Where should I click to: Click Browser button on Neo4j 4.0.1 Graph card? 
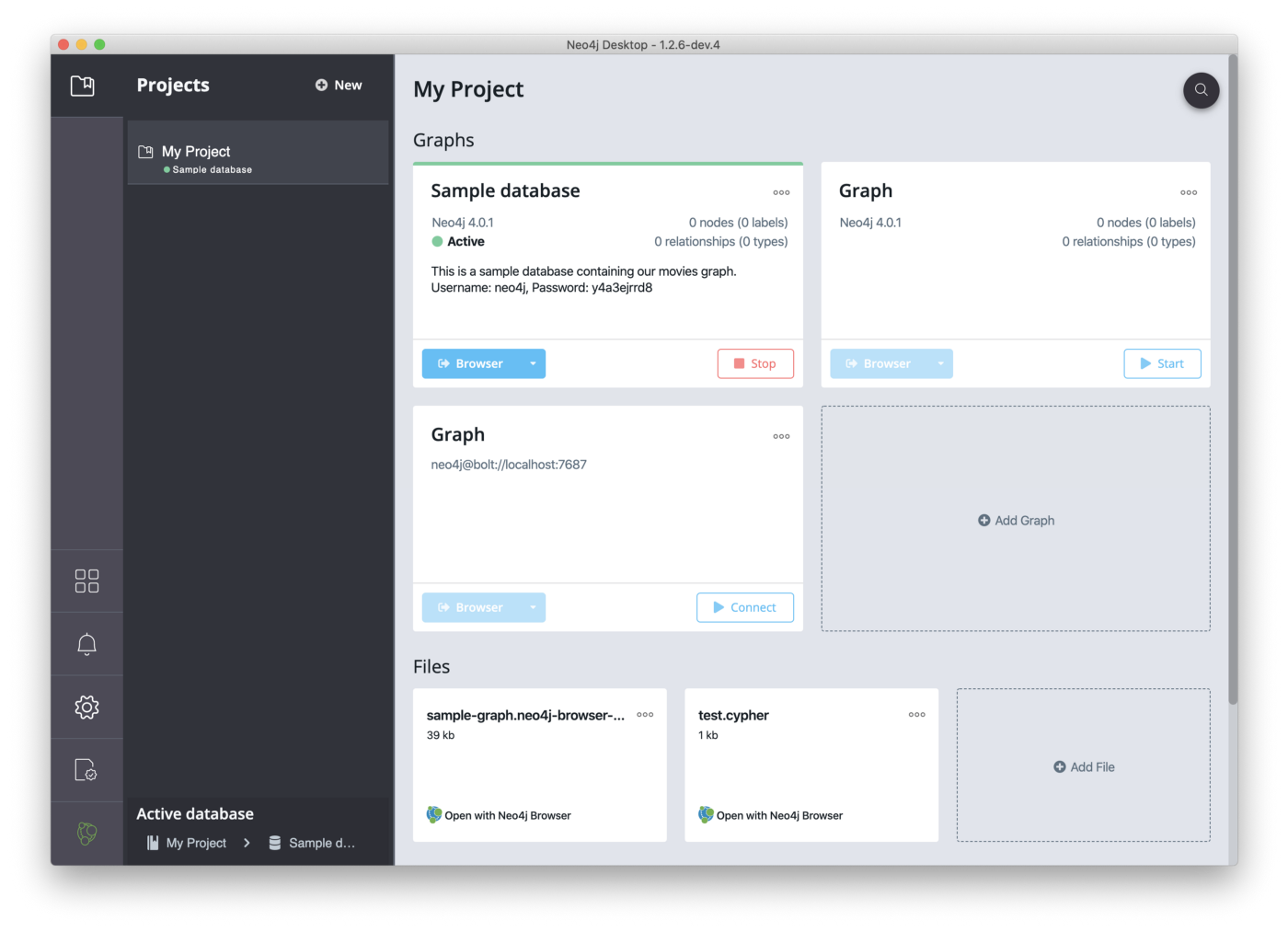click(x=879, y=363)
